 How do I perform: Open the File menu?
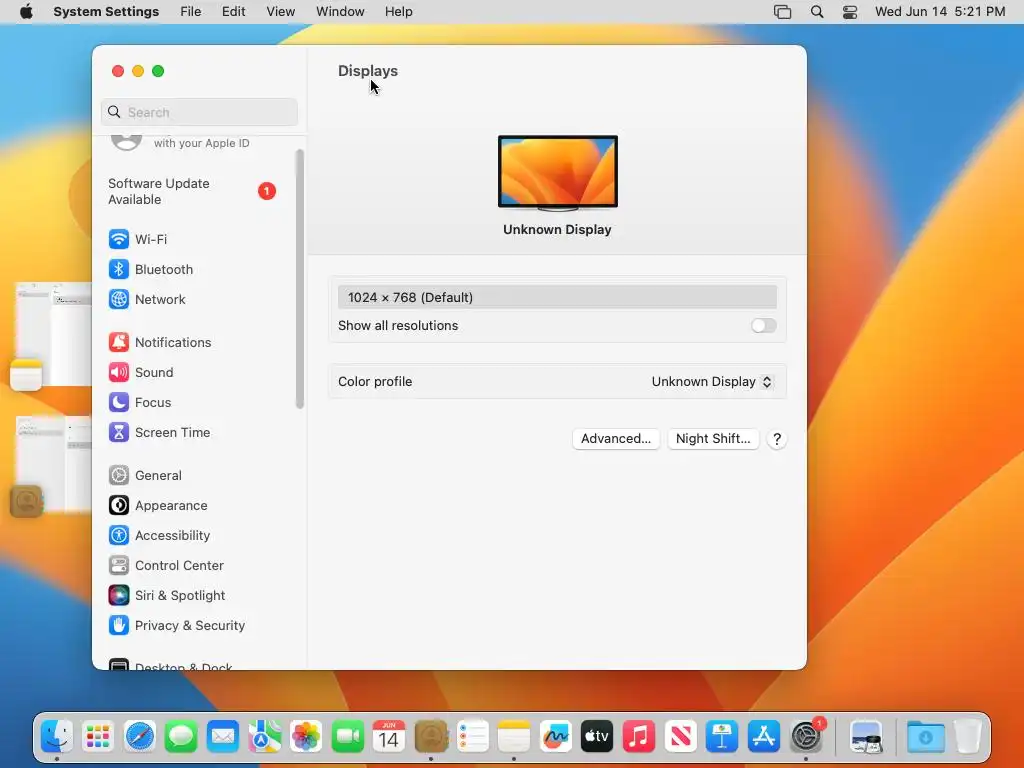(191, 12)
